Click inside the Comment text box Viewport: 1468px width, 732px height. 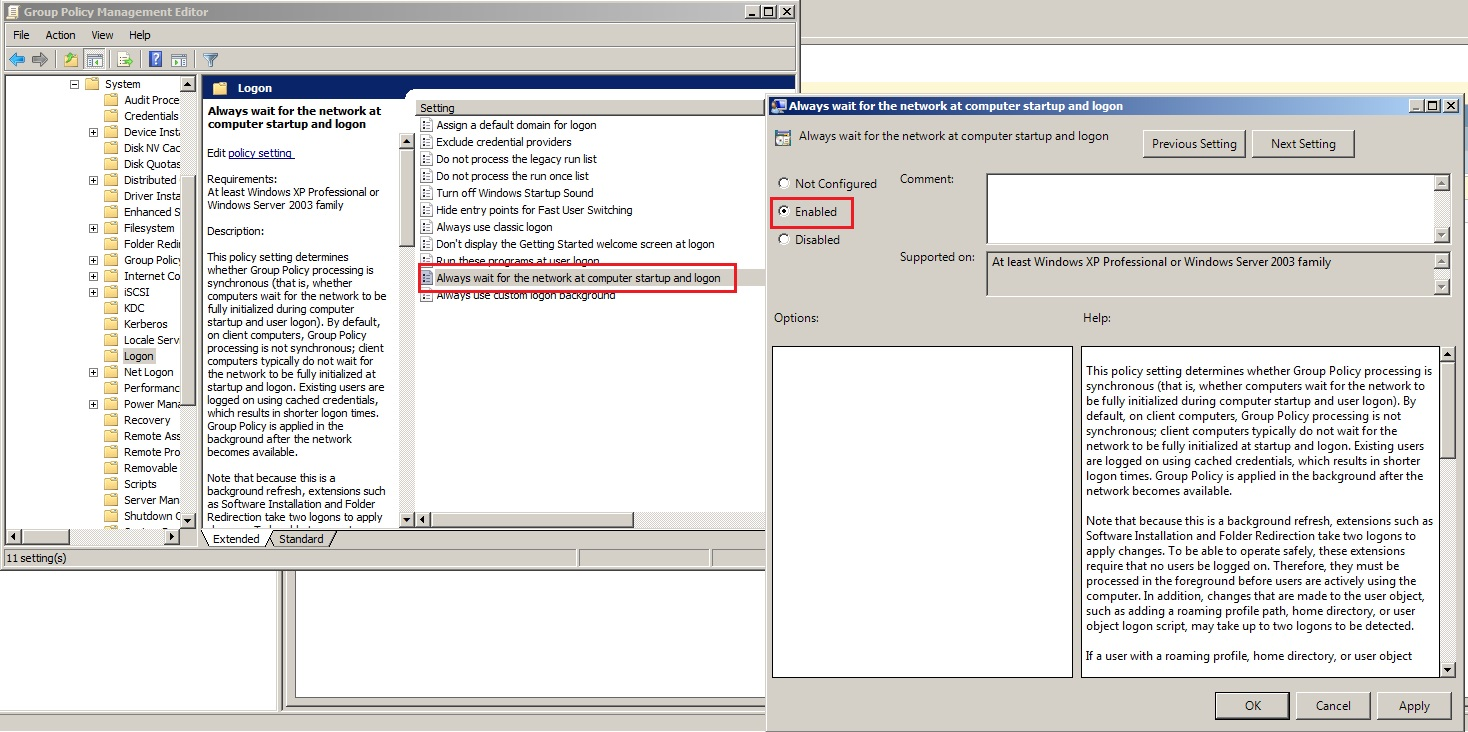point(1208,208)
